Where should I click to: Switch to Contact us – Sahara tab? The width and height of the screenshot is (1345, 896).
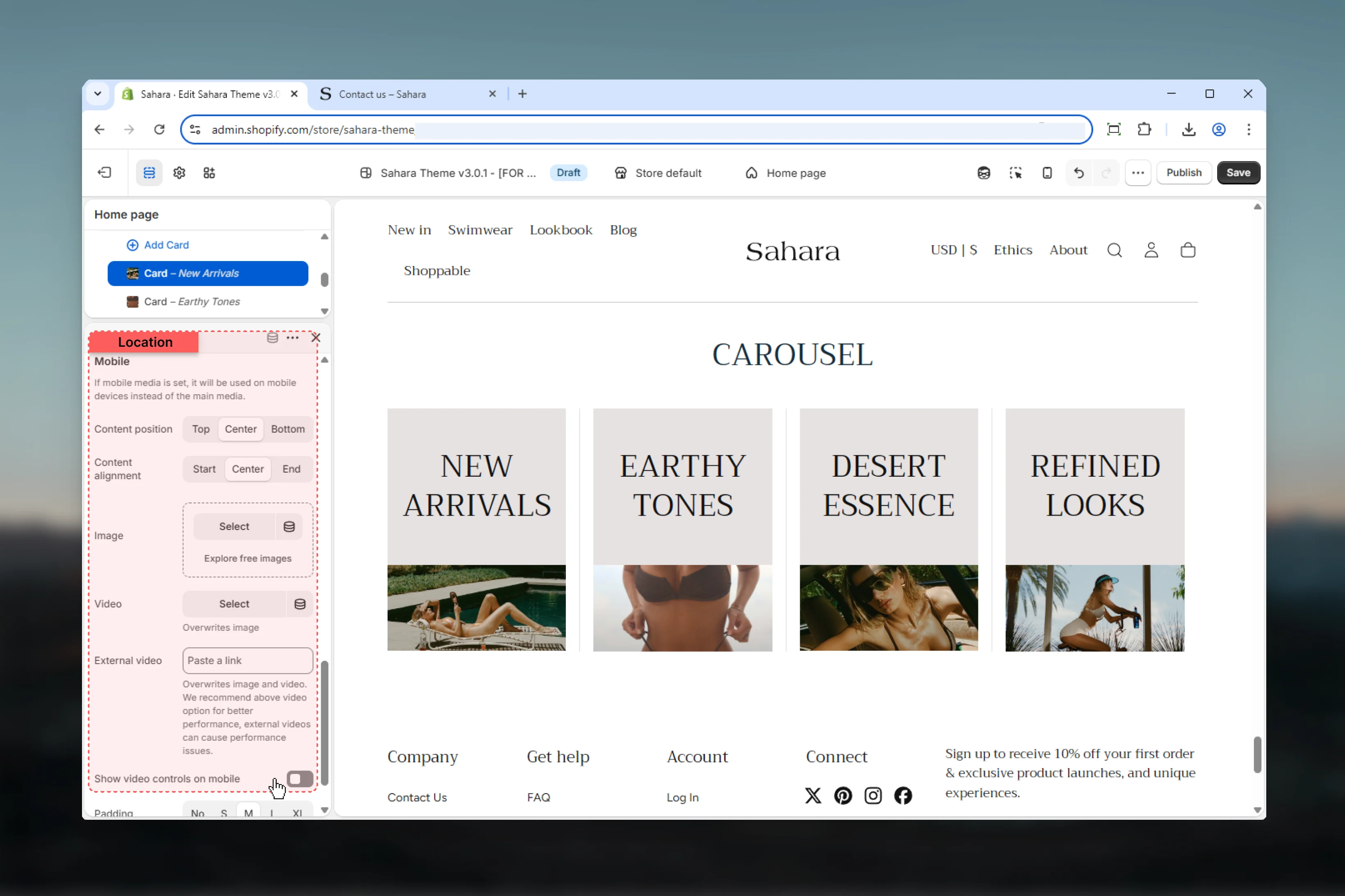[408, 94]
